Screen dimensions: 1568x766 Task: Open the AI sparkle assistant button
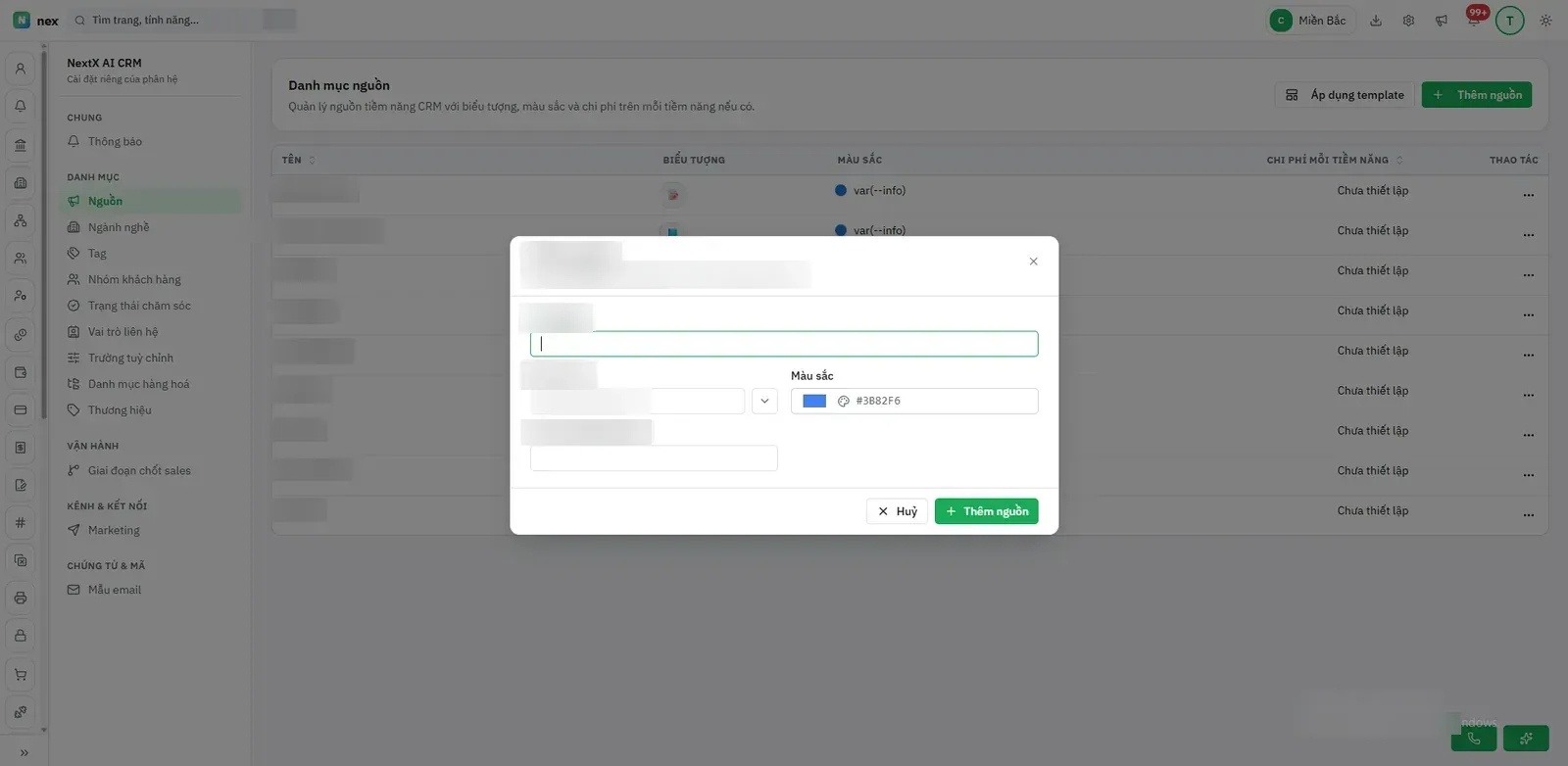[1526, 738]
